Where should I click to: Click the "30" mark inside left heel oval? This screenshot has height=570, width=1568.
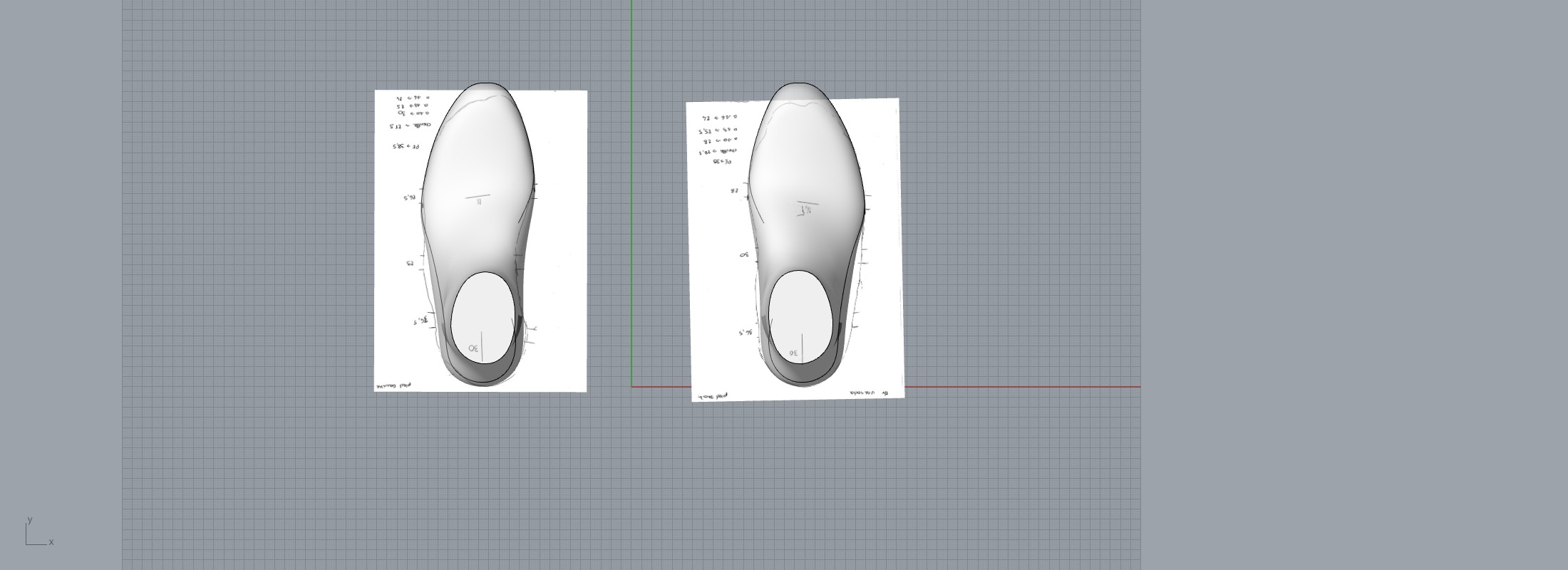[473, 348]
